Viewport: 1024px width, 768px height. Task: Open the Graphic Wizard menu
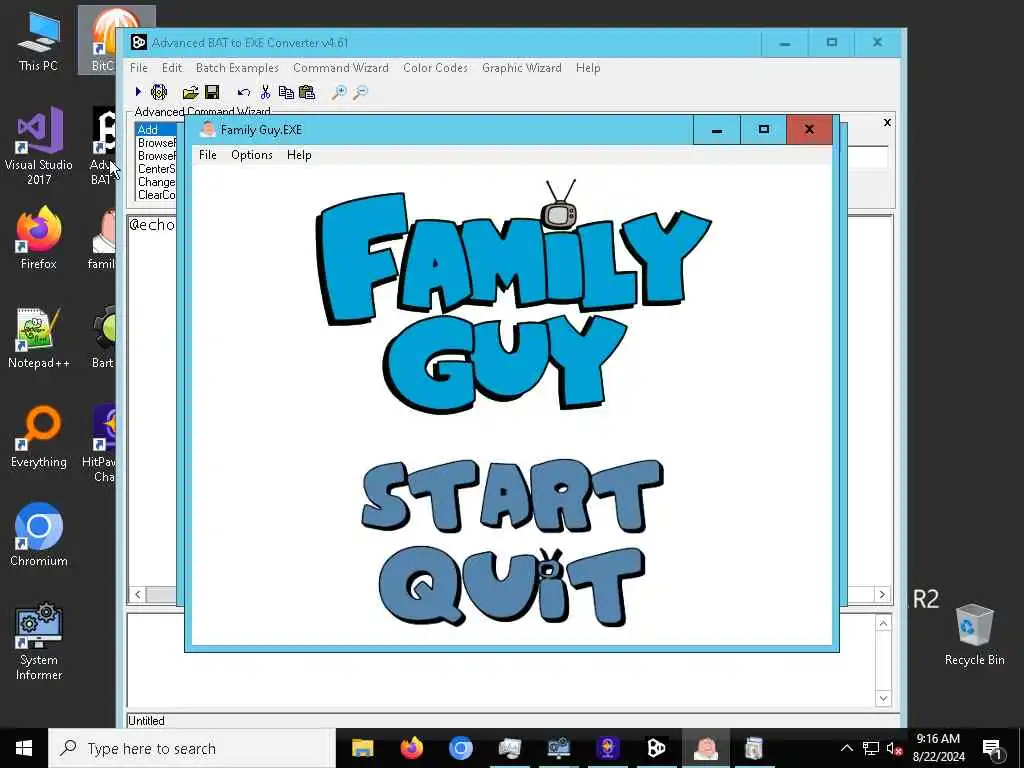click(x=522, y=68)
